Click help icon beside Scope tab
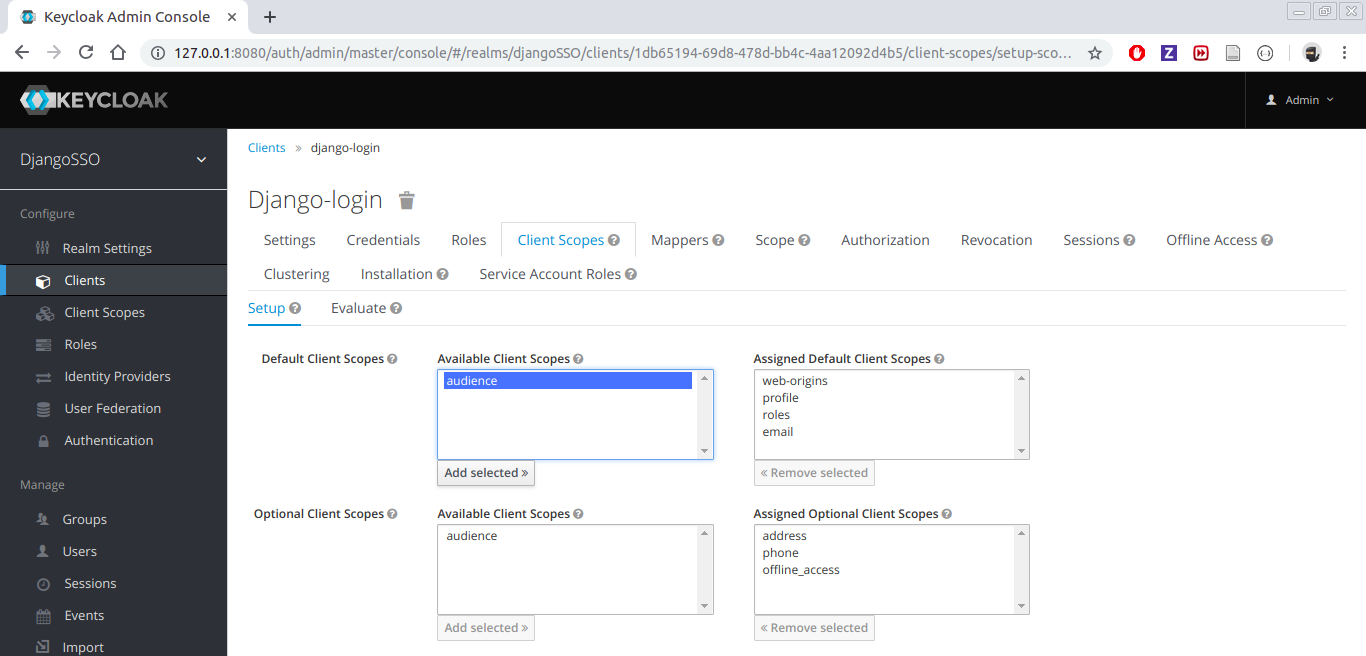Viewport: 1366px width, 656px height. (x=804, y=240)
